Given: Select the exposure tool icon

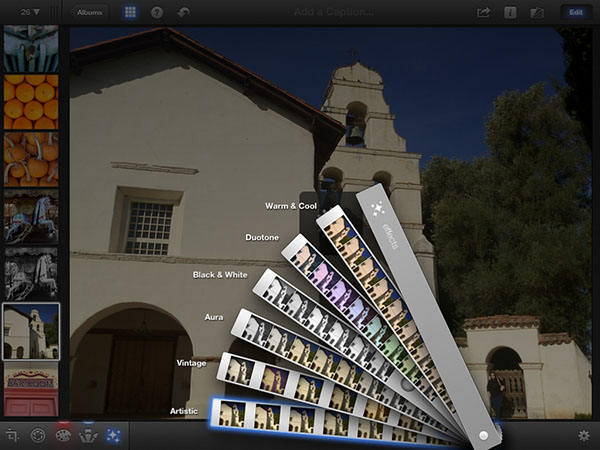Looking at the screenshot, I should (x=38, y=435).
